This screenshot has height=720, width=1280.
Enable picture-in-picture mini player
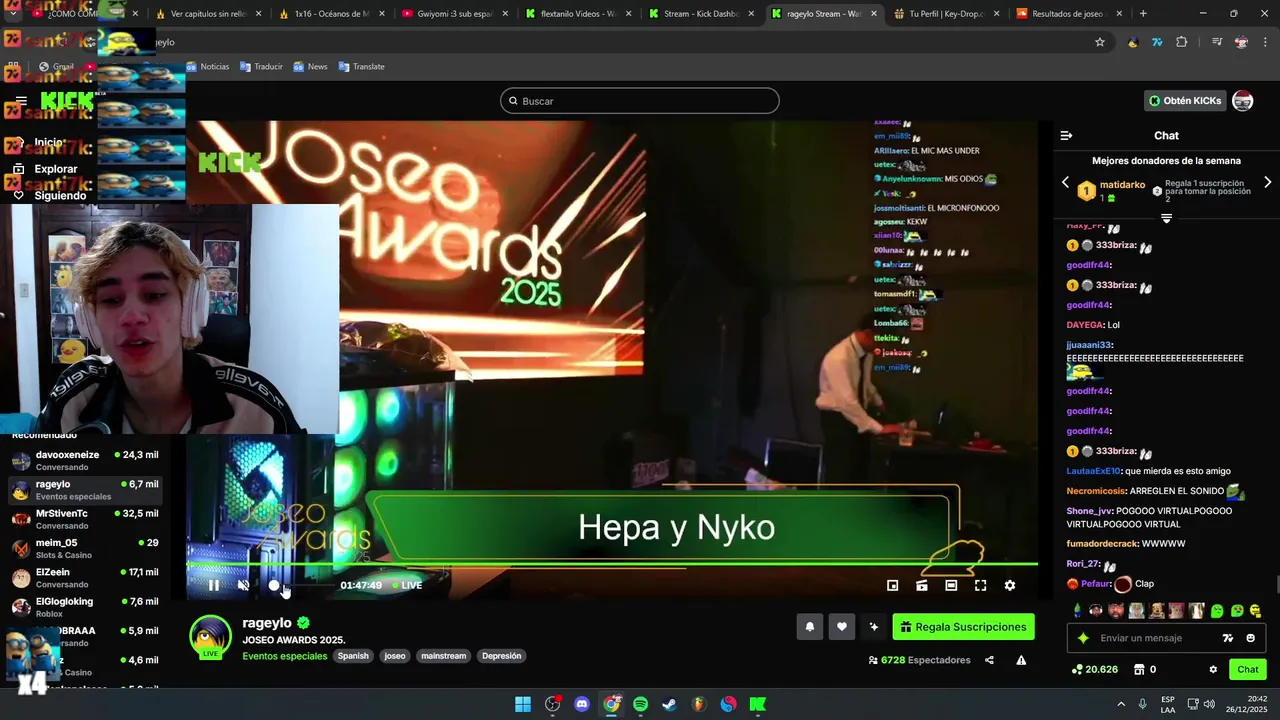[892, 585]
